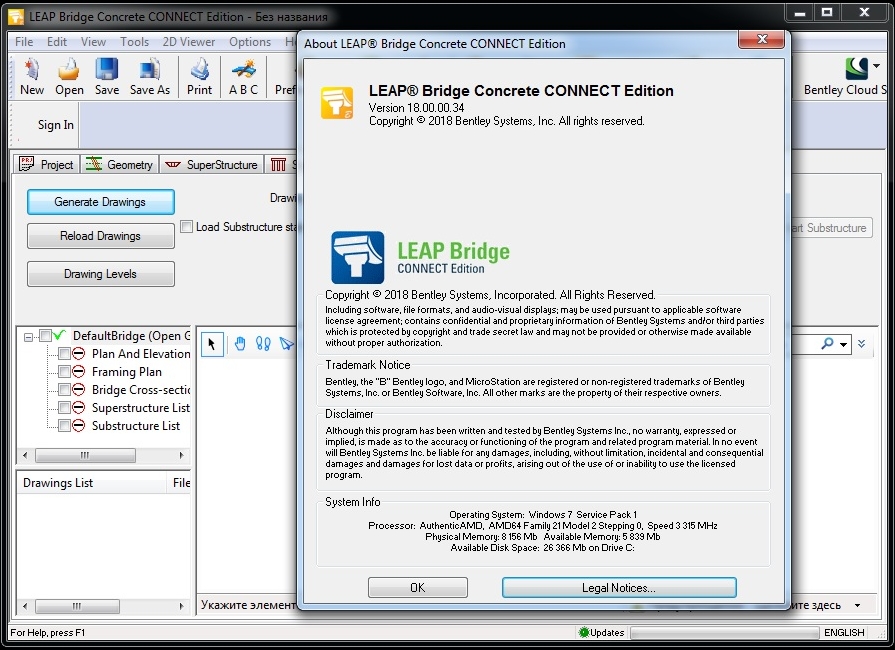Image resolution: width=895 pixels, height=650 pixels.
Task: Click the Generate Drawings button
Action: click(100, 202)
